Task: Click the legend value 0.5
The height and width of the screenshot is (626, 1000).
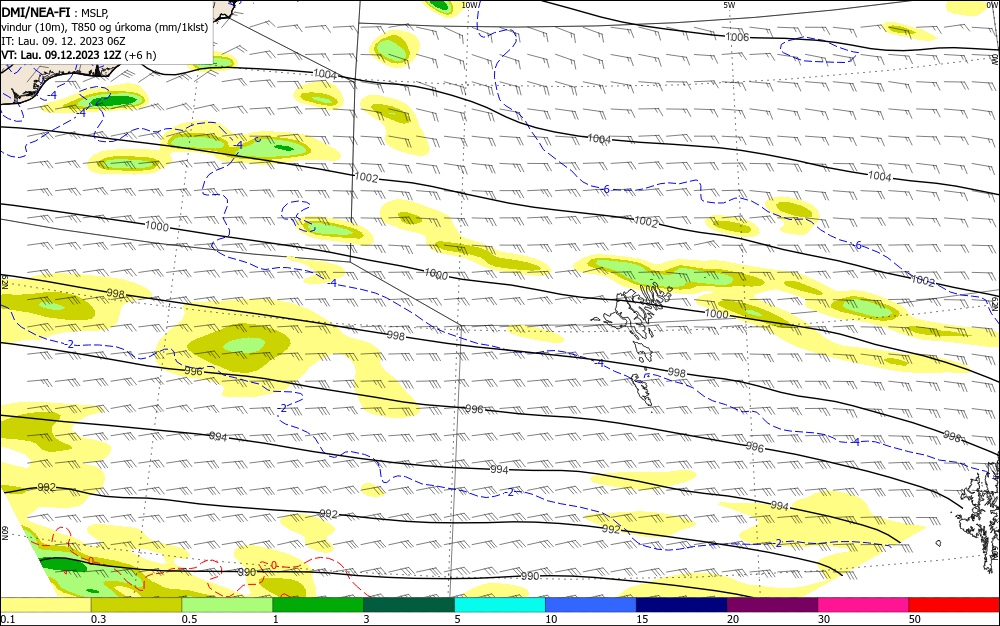Action: 189,619
